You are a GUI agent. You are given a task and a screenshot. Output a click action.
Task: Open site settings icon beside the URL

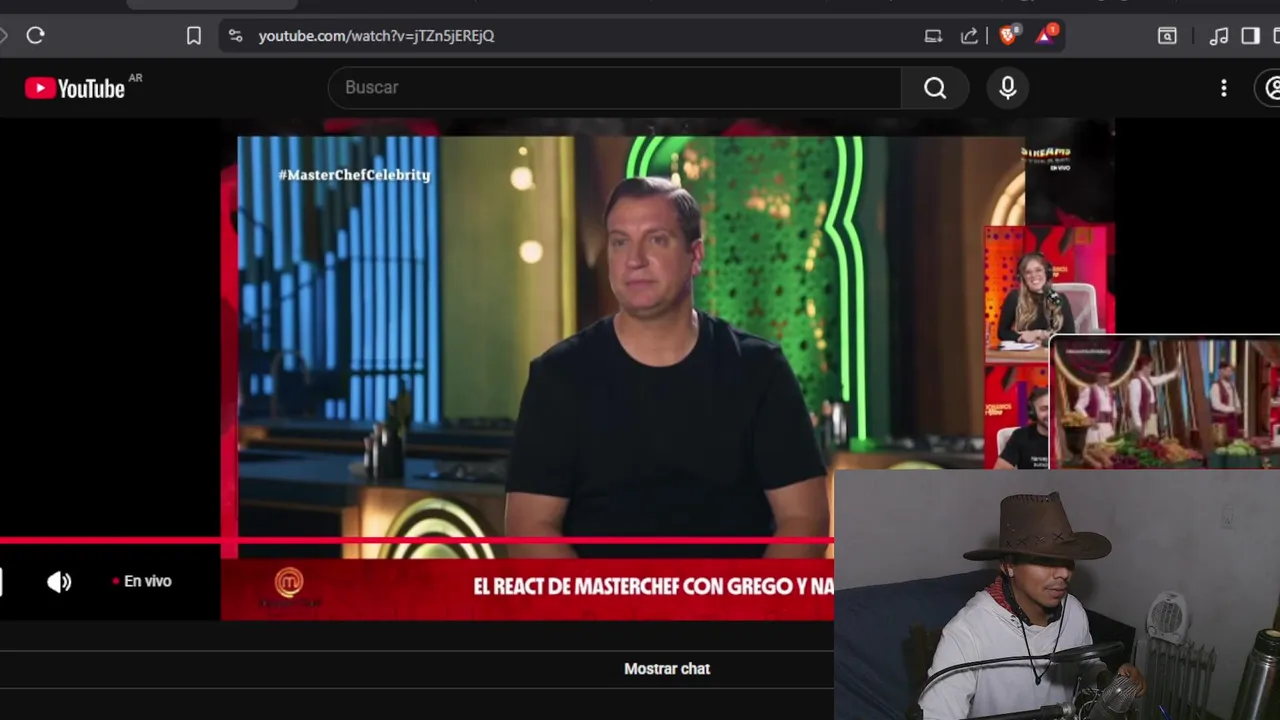[x=235, y=36]
